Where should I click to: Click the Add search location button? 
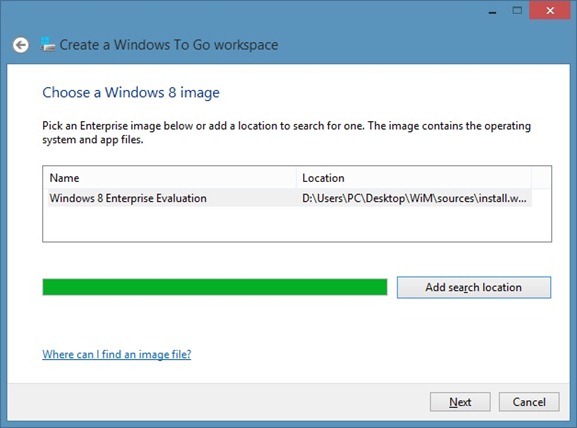(474, 287)
